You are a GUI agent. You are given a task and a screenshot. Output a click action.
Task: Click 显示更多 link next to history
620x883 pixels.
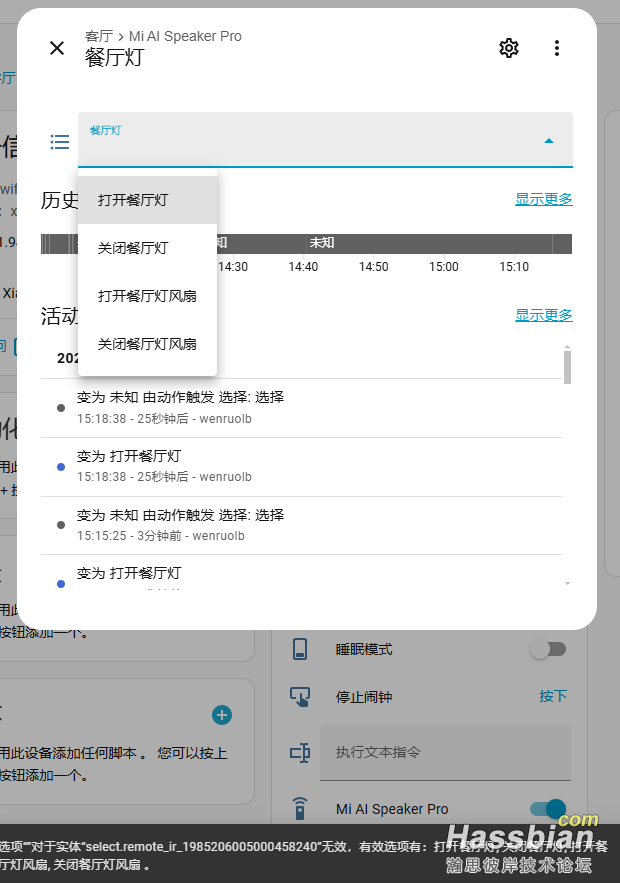coord(543,199)
